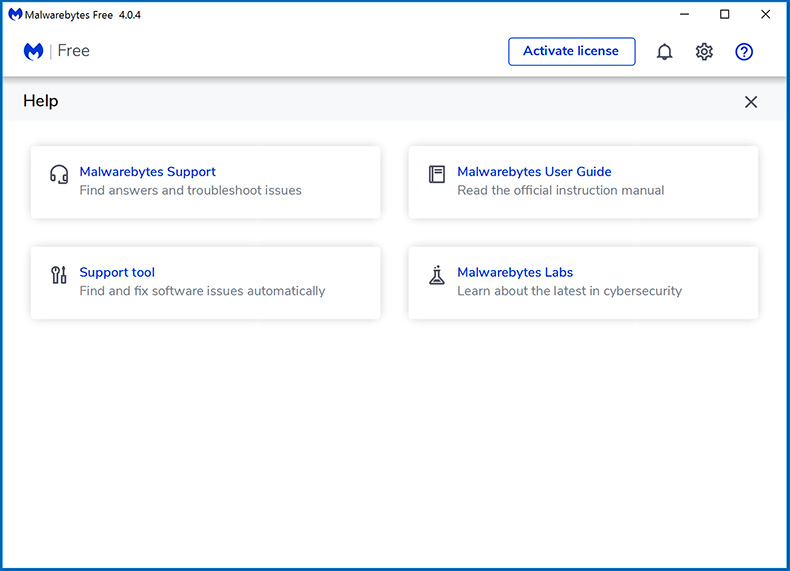Open the Malwarebytes Labs link
This screenshot has width=790, height=571.
[x=515, y=272]
